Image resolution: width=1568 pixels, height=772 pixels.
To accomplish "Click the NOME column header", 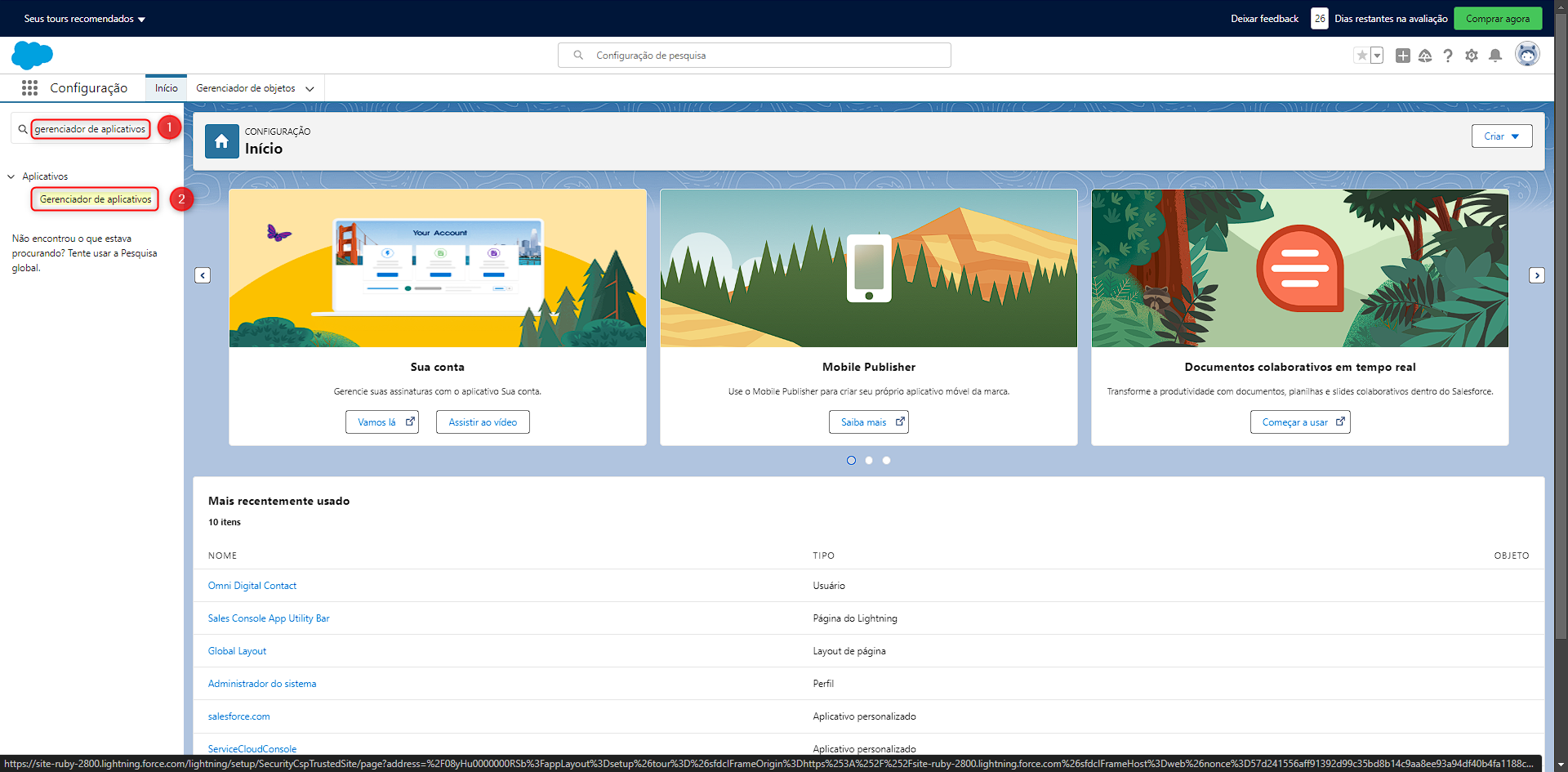I will 222,556.
